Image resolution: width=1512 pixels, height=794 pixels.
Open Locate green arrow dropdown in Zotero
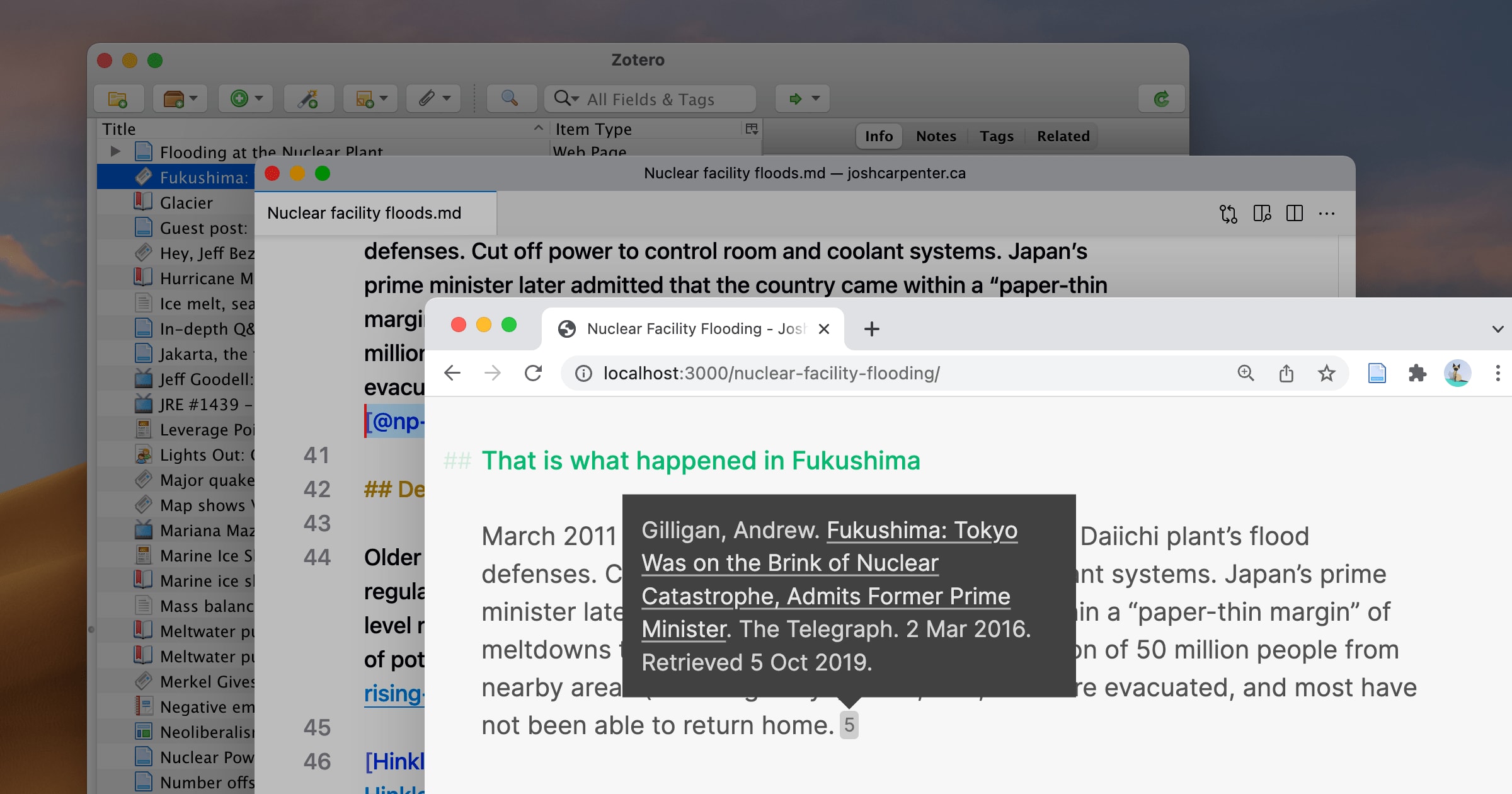802,99
